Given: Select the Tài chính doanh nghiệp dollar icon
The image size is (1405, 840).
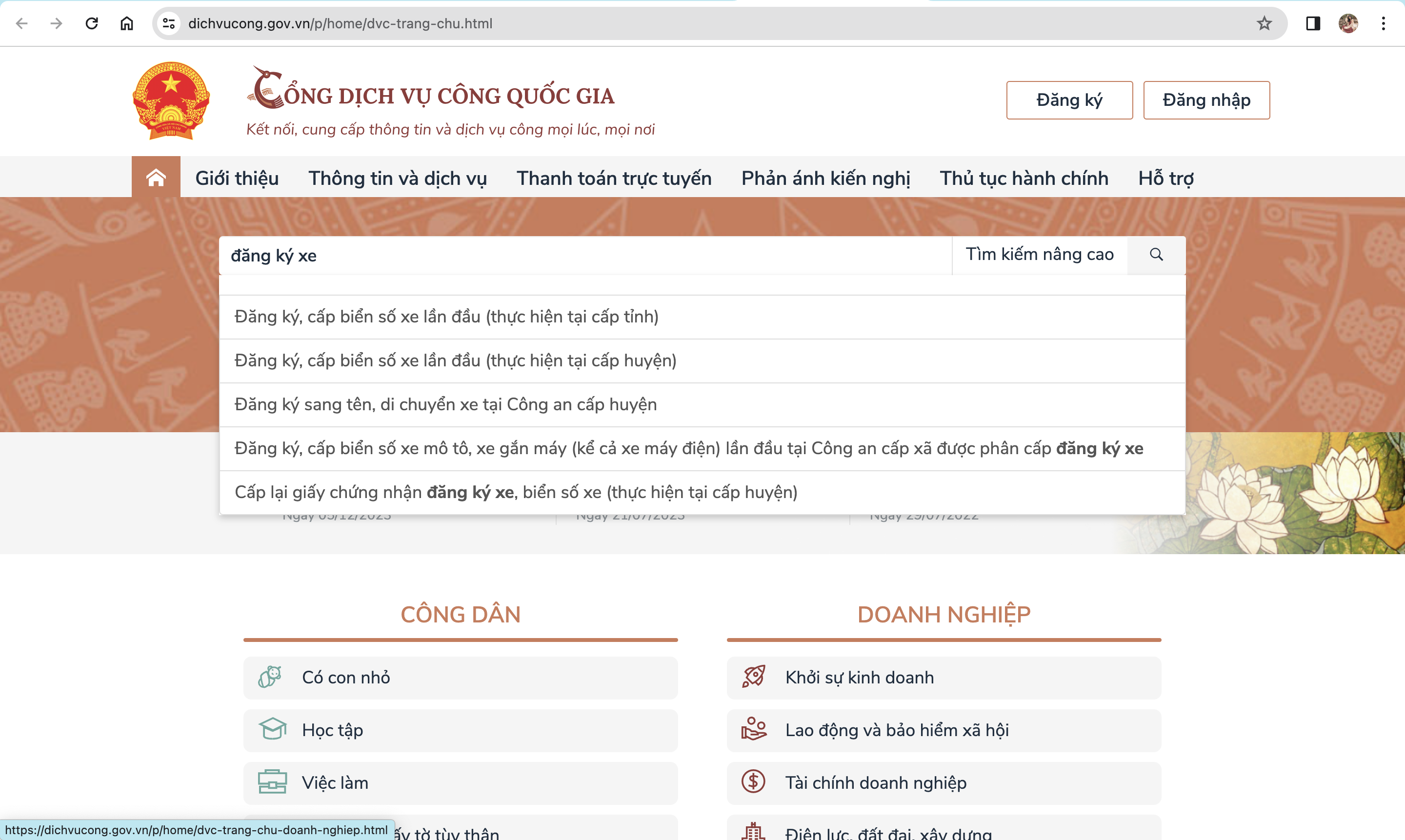Looking at the screenshot, I should pyautogui.click(x=754, y=782).
